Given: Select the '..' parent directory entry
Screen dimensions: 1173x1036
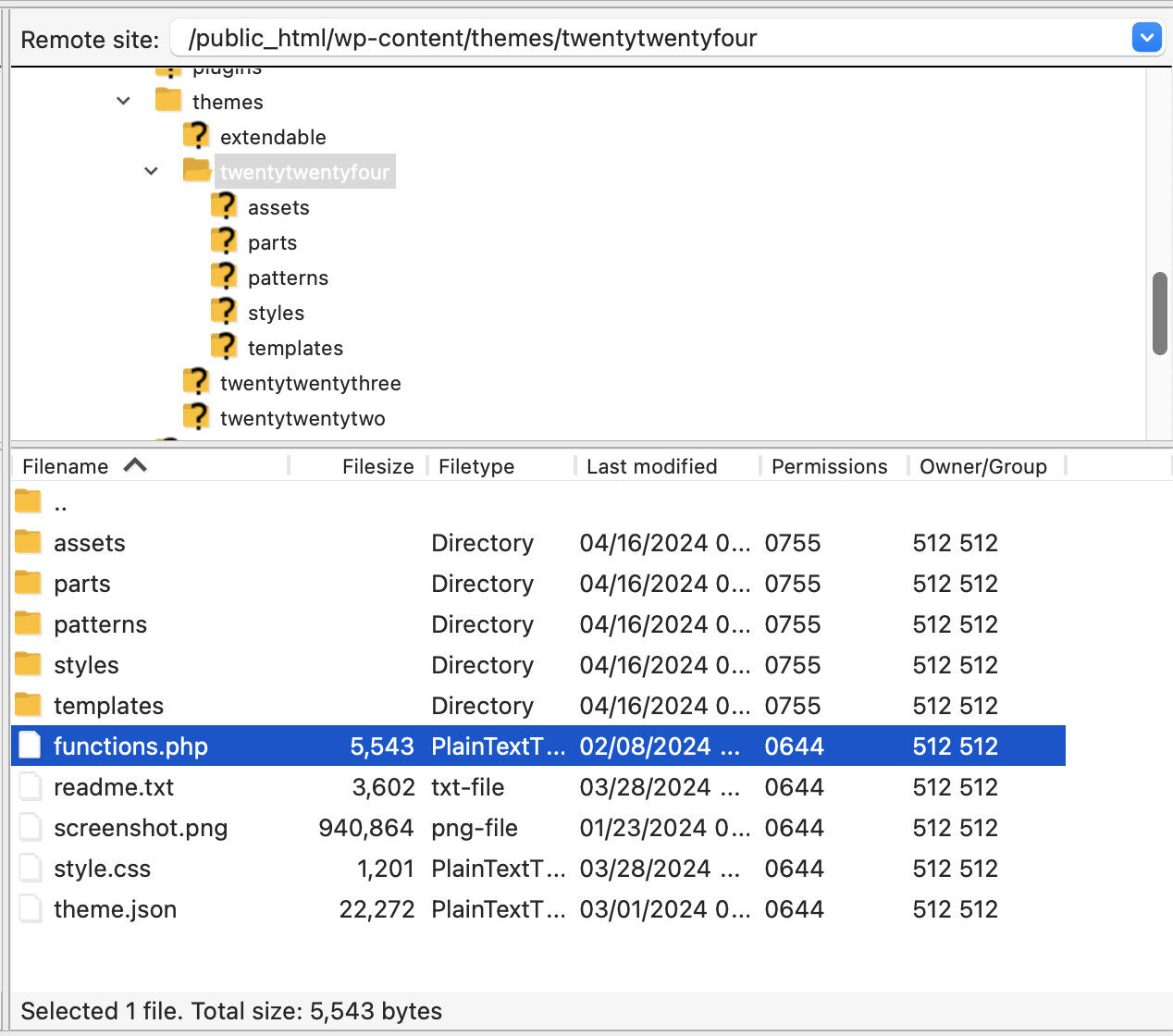Looking at the screenshot, I should (x=60, y=505).
